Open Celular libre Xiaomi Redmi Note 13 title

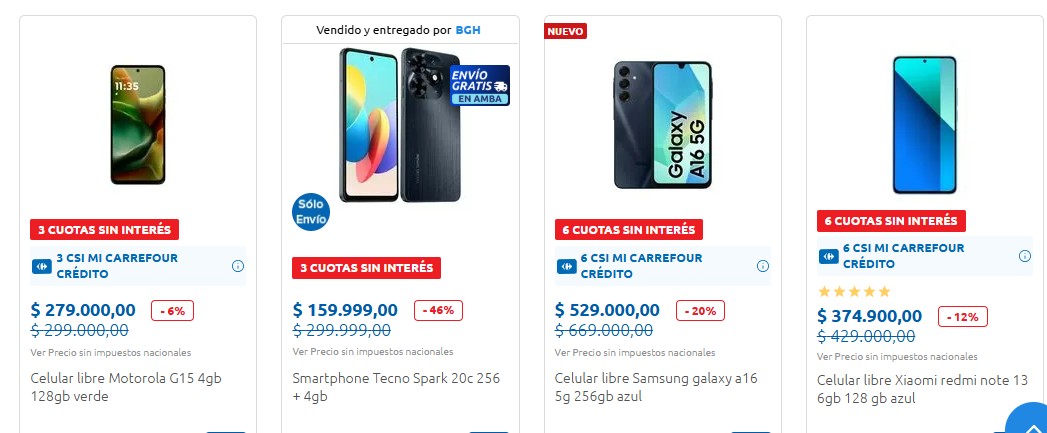coord(922,389)
